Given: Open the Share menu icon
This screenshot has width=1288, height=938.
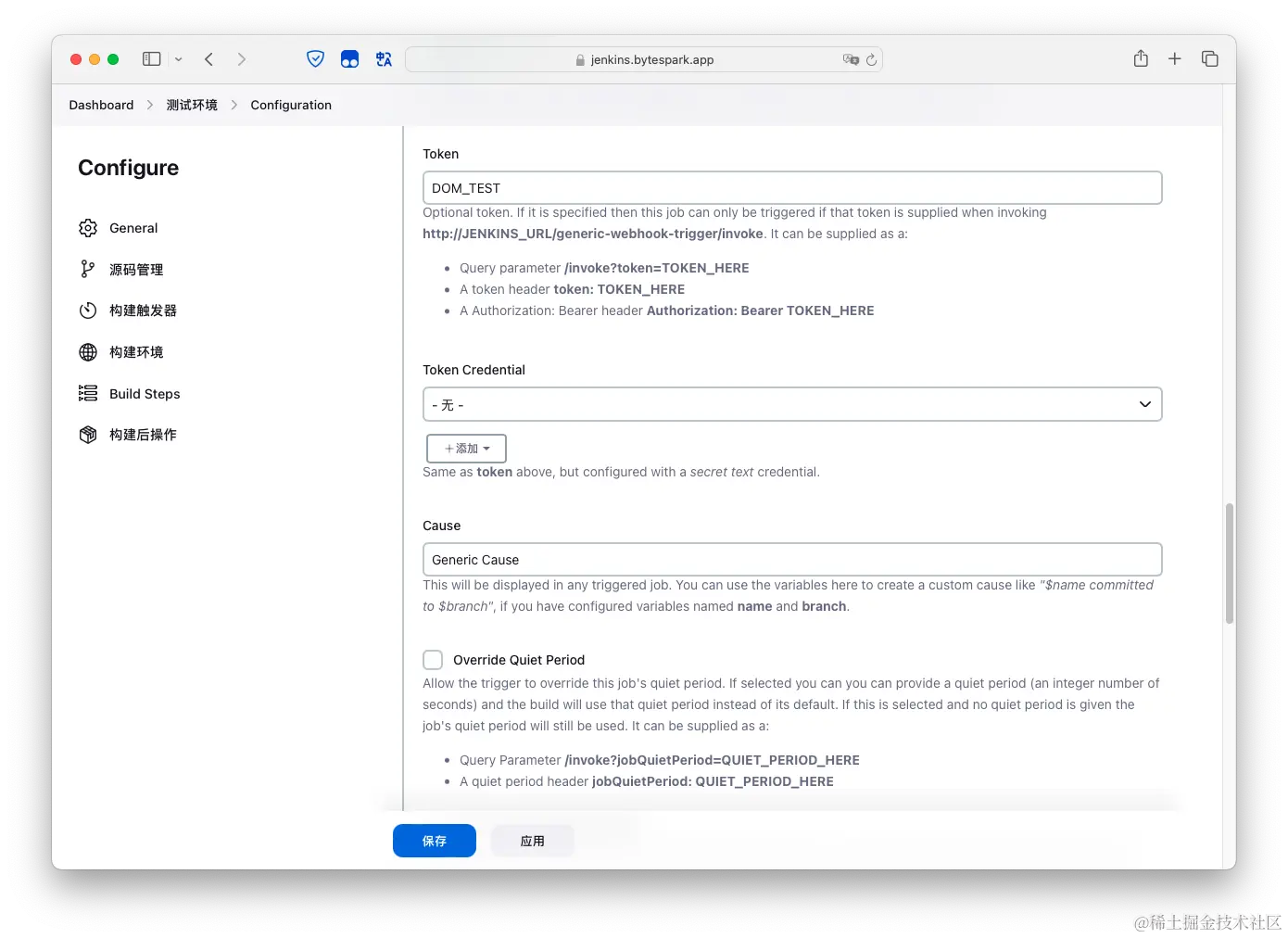Looking at the screenshot, I should (1141, 58).
